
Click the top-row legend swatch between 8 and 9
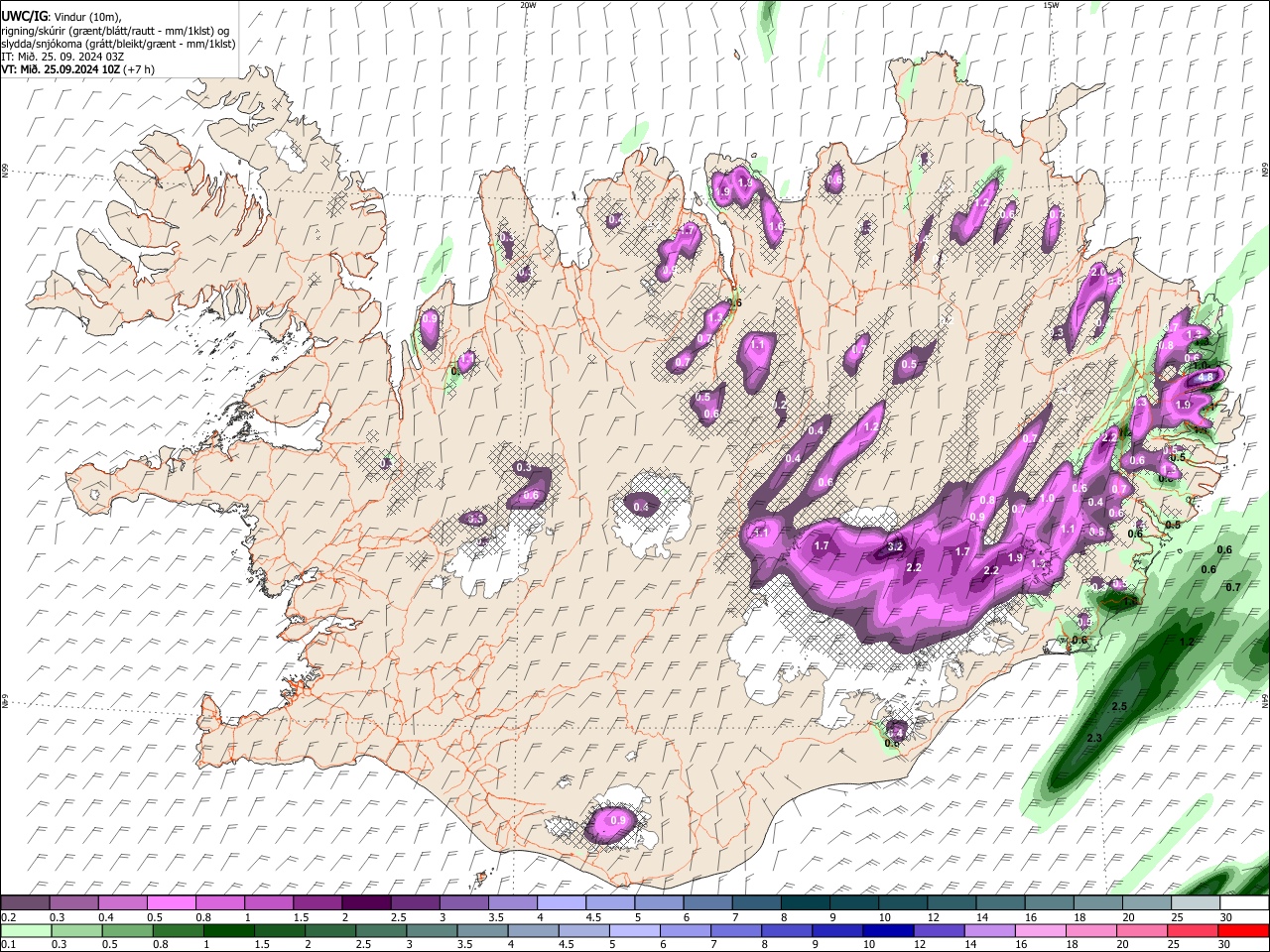[x=806, y=903]
